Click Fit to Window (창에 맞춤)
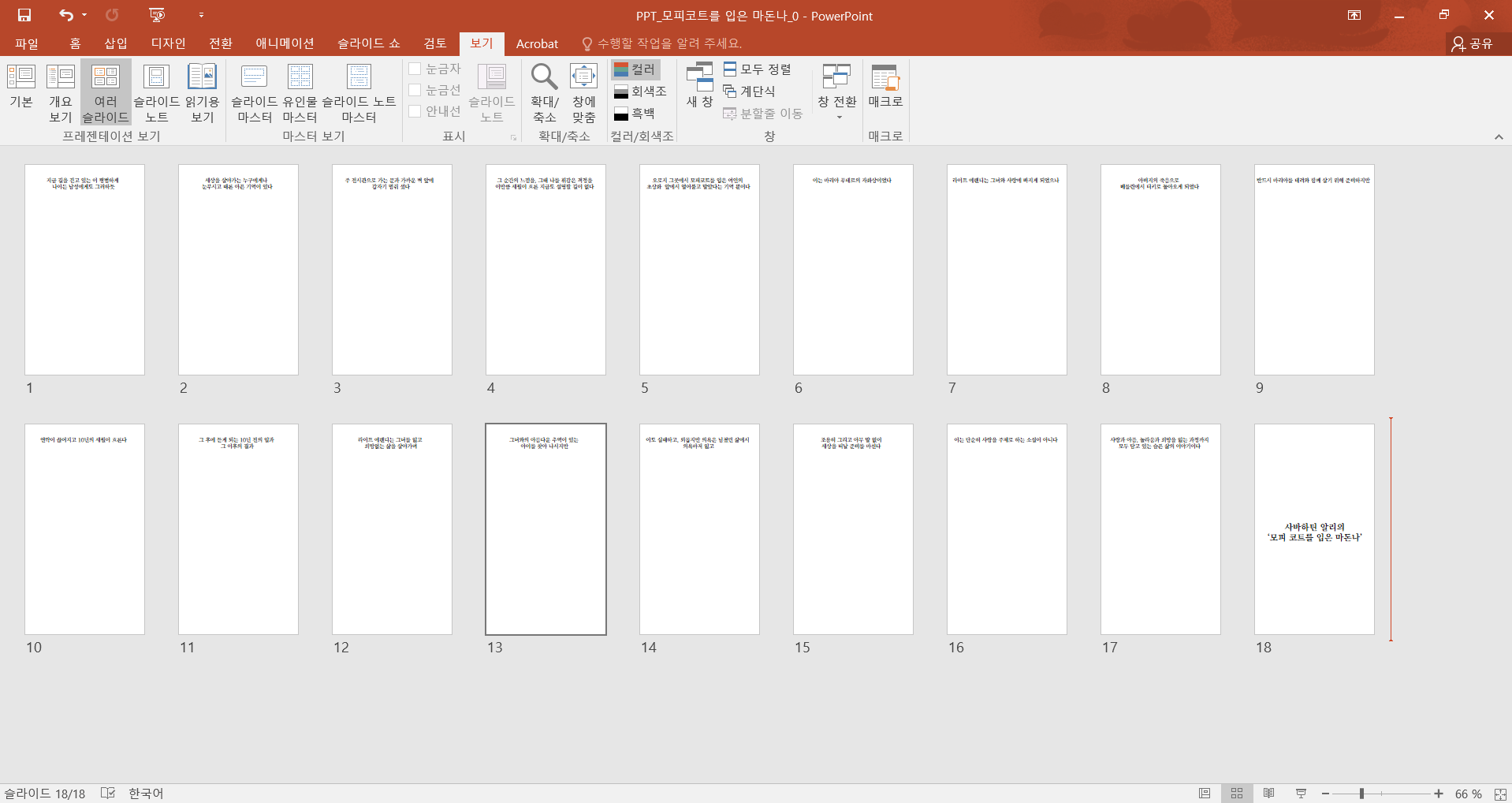Image resolution: width=1512 pixels, height=803 pixels. 584,94
